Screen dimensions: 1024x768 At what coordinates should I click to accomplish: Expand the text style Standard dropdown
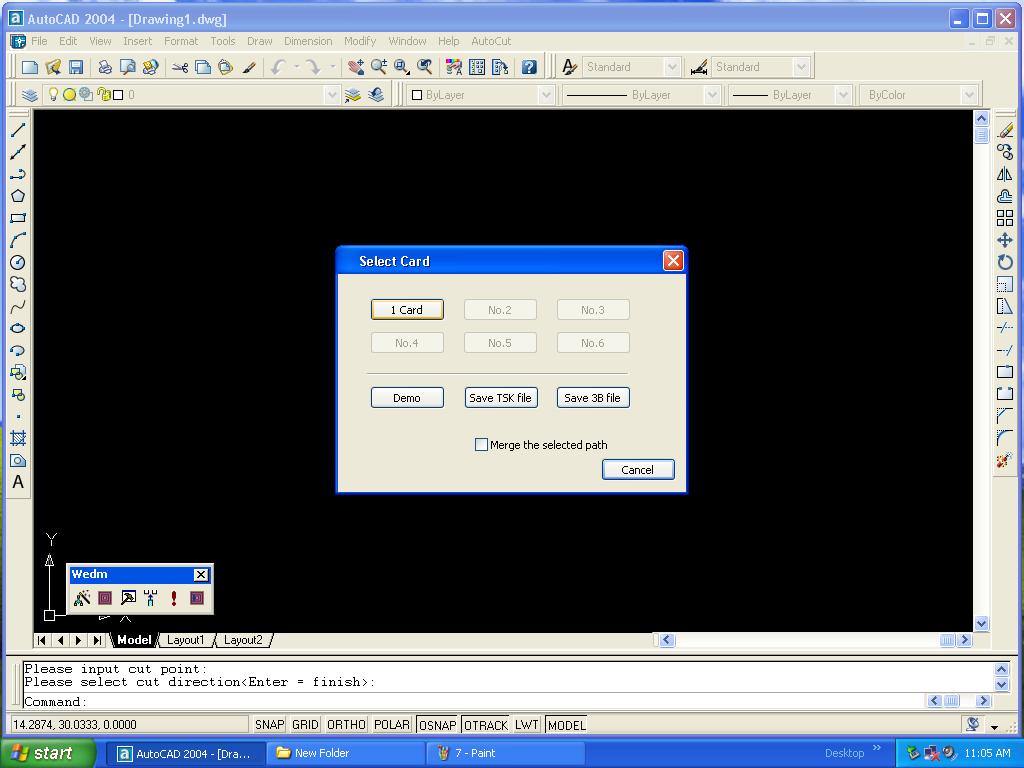pyautogui.click(x=671, y=67)
